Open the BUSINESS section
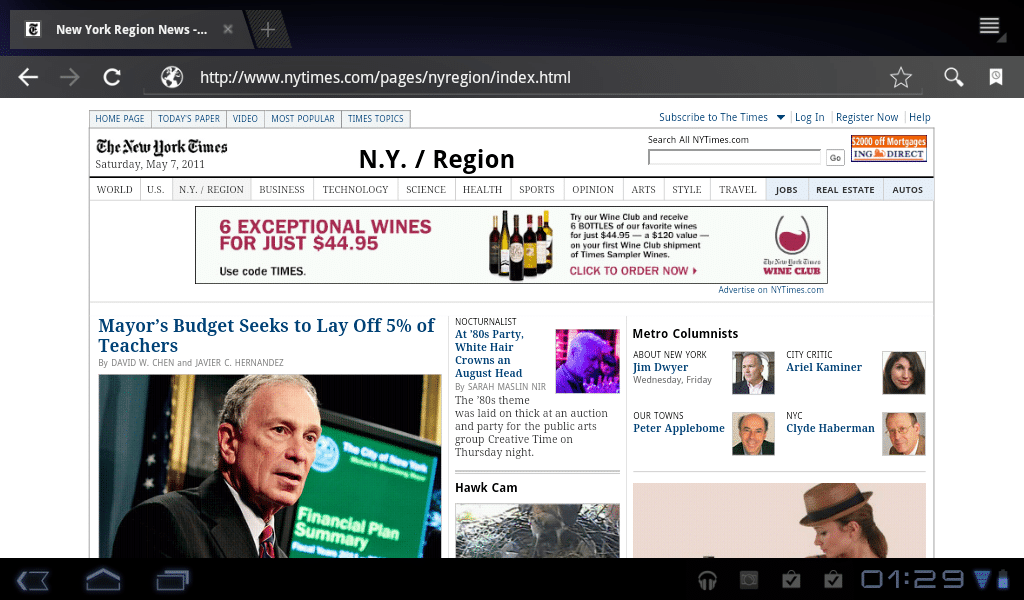This screenshot has width=1024, height=600. click(281, 189)
